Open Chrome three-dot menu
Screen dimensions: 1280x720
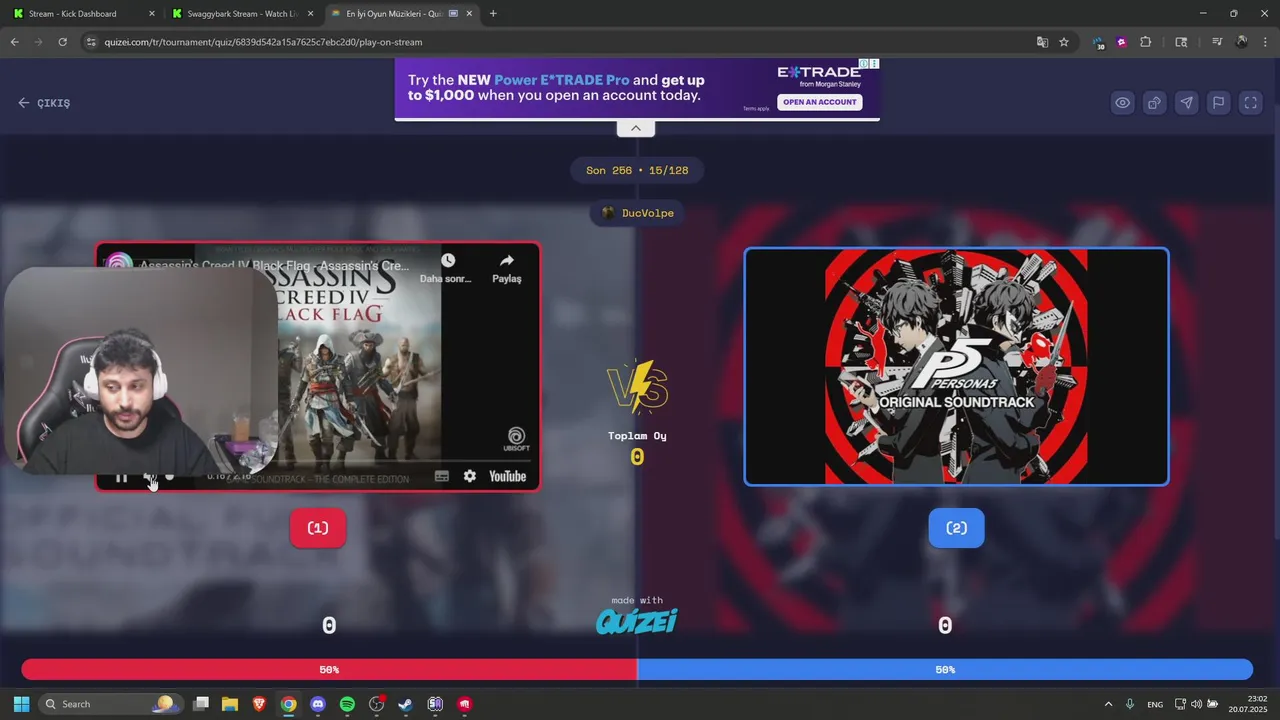[1265, 42]
